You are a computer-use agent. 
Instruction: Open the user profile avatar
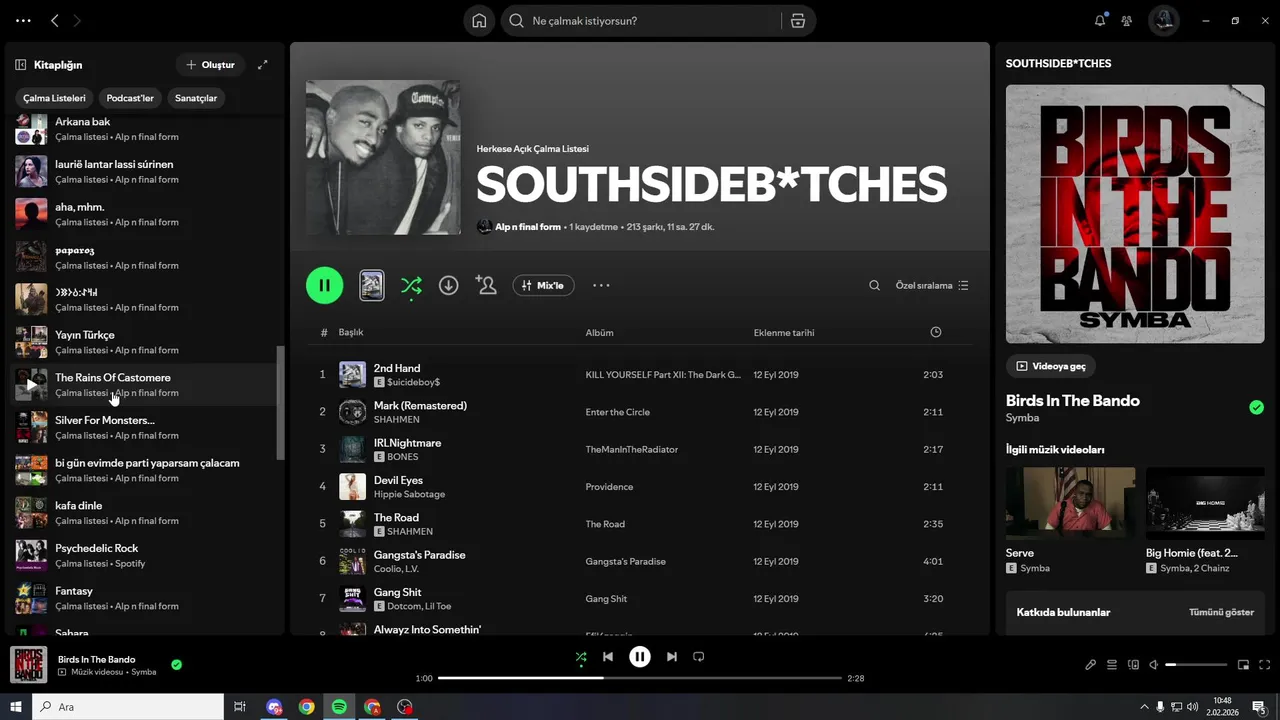(x=1164, y=21)
